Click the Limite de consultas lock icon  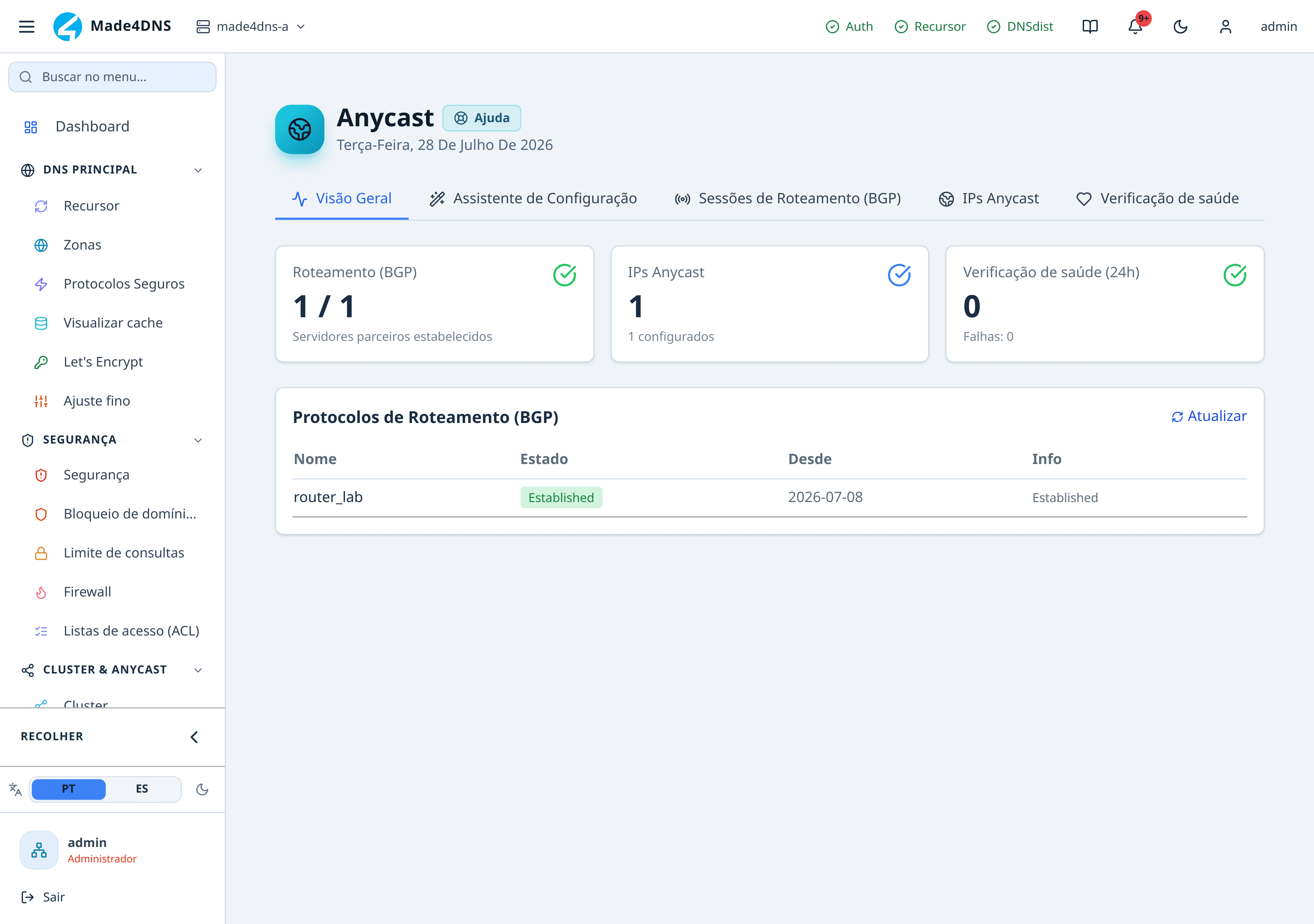click(41, 553)
